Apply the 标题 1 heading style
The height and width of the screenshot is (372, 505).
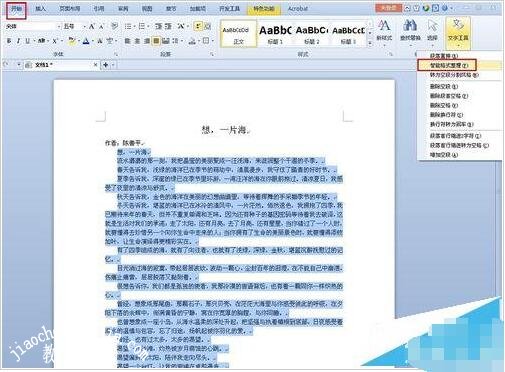click(x=275, y=34)
